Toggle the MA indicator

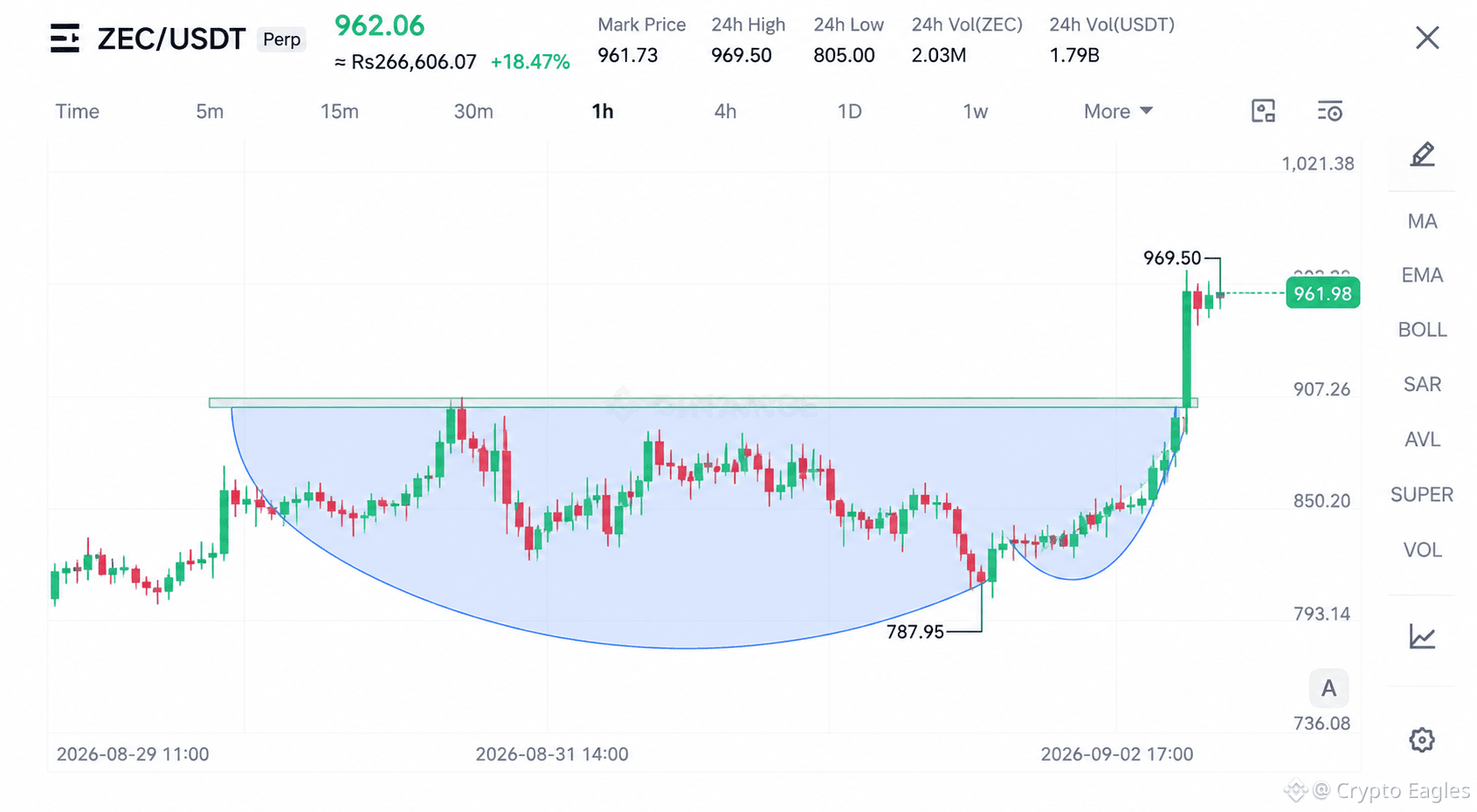(x=1422, y=222)
